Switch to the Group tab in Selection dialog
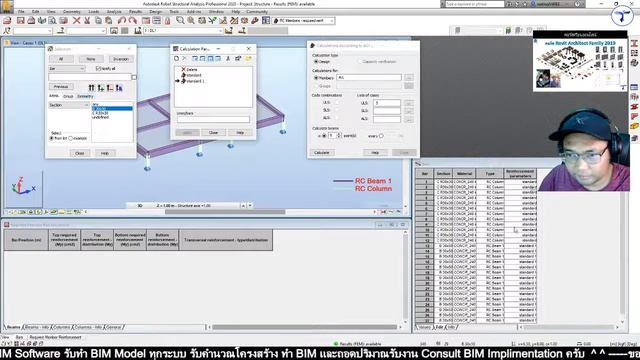 click(x=68, y=96)
